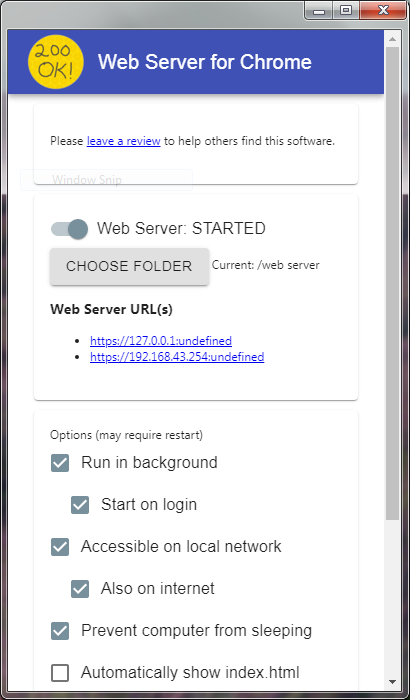Maximize the Web Server window
Screen dimensions: 410x700
click(346, 10)
